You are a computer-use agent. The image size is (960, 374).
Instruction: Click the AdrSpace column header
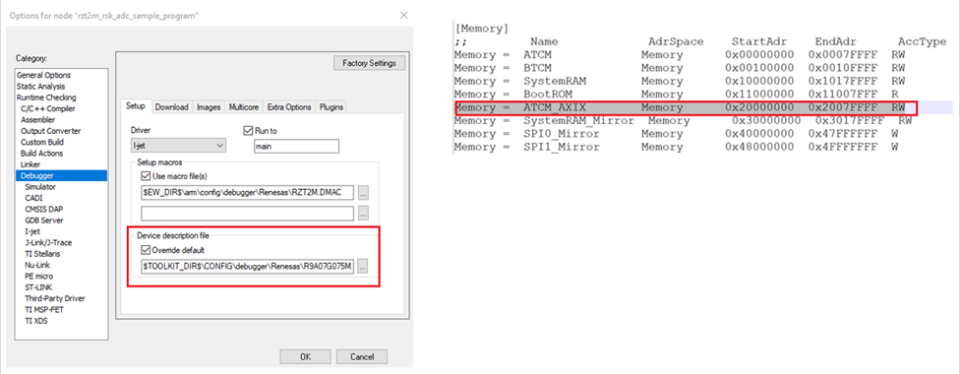pos(676,42)
